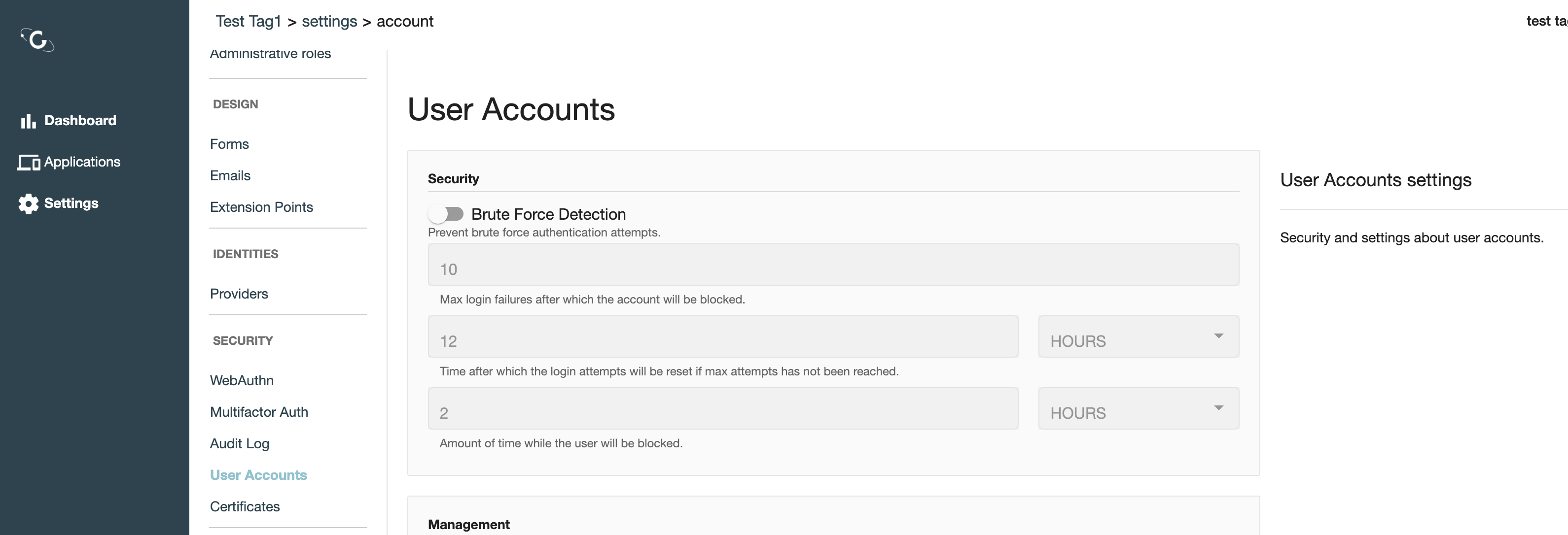Select Forms under the Design section

click(229, 144)
